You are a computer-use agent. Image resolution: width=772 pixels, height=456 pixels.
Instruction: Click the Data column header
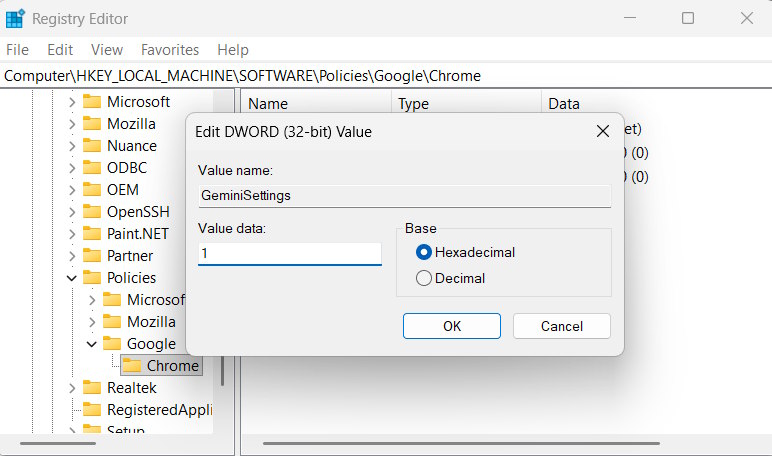pos(656,103)
